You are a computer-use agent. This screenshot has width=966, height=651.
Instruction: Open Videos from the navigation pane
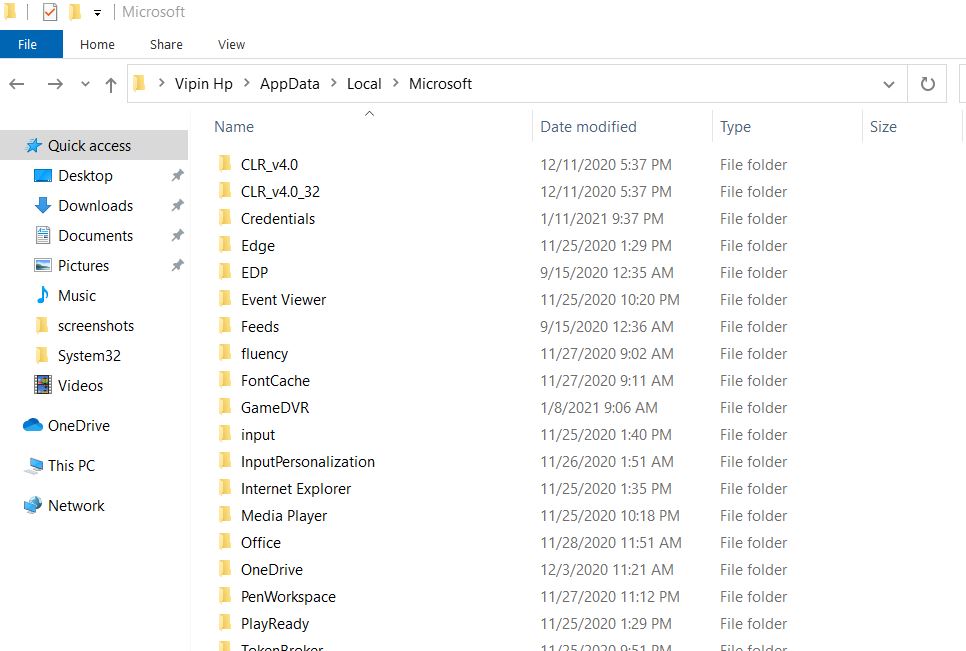[80, 386]
